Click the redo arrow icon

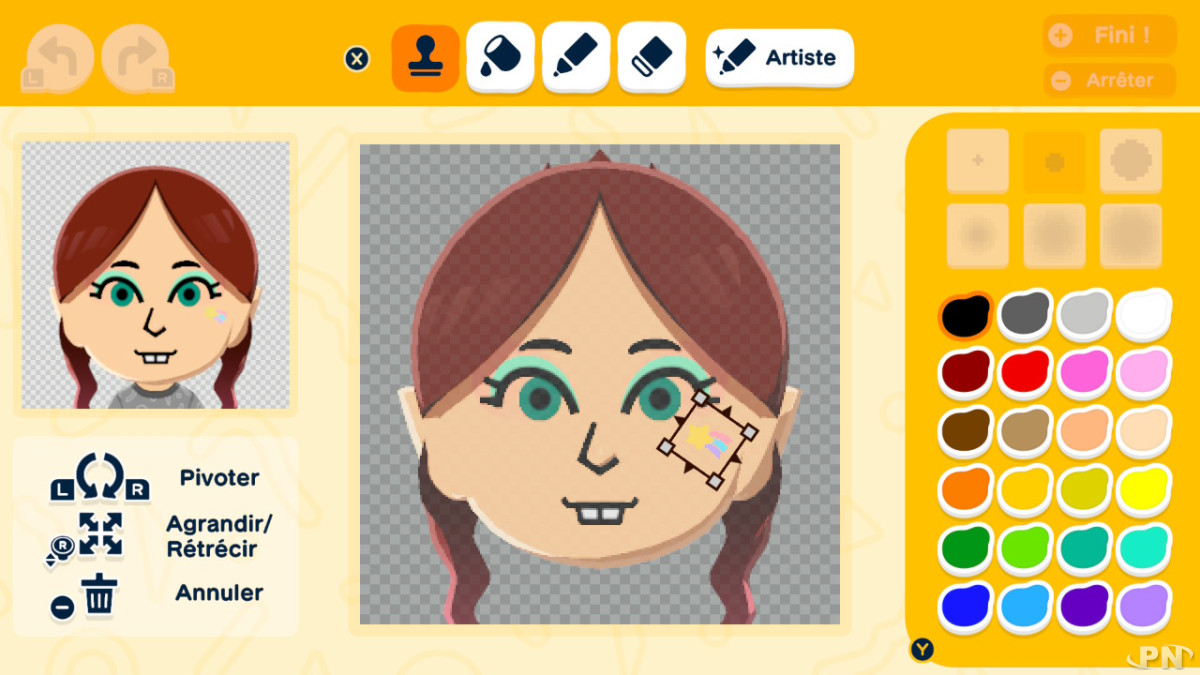137,59
